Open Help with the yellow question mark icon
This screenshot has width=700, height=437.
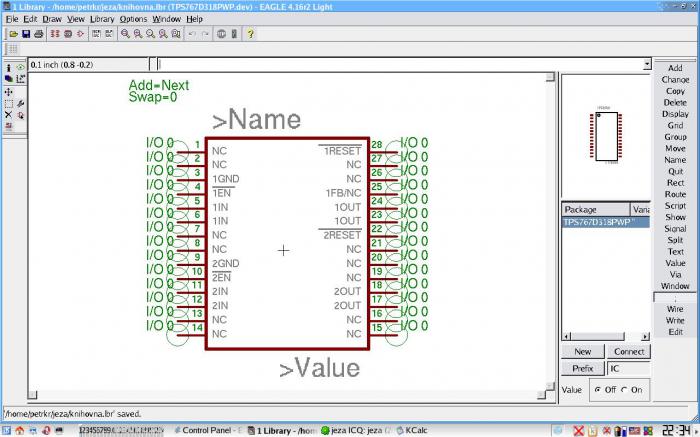pyautogui.click(x=250, y=34)
